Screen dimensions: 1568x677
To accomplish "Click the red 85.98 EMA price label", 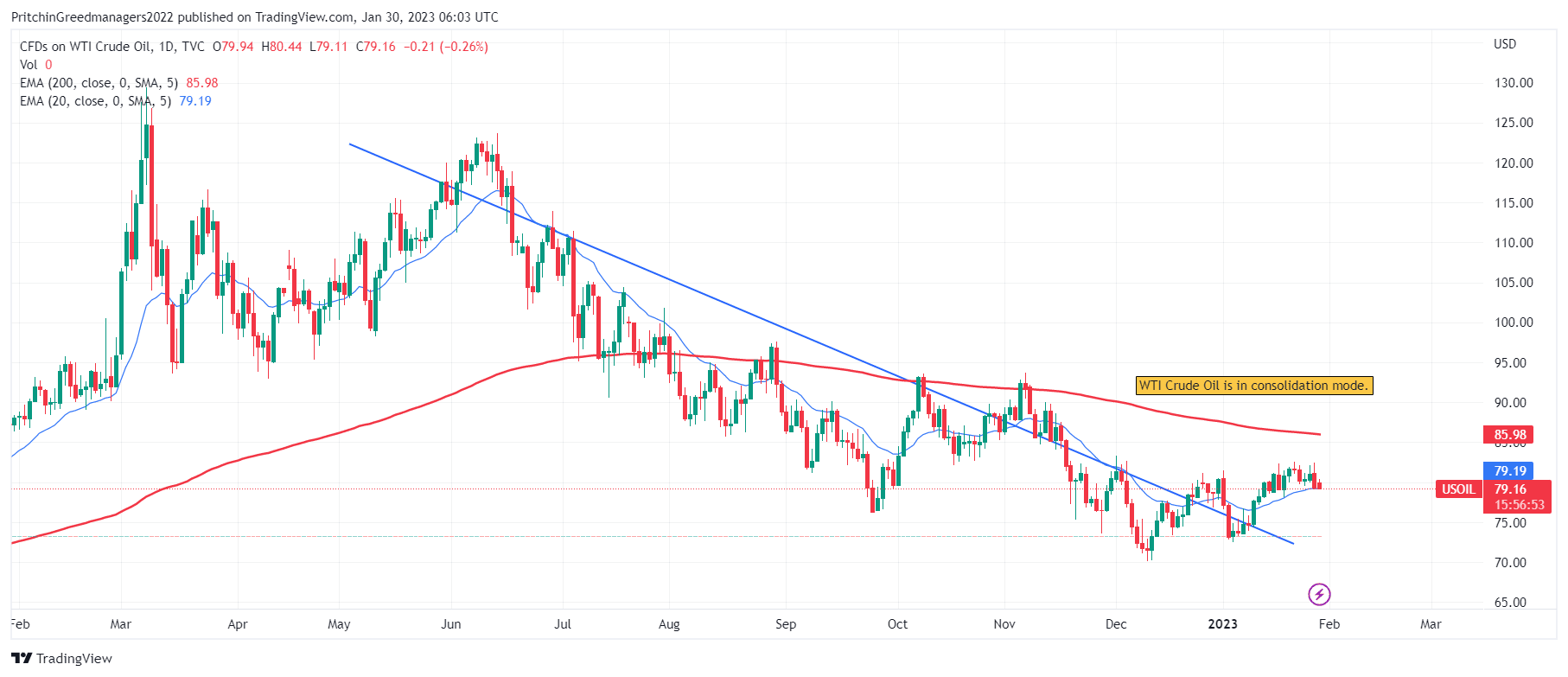I will click(x=1509, y=435).
